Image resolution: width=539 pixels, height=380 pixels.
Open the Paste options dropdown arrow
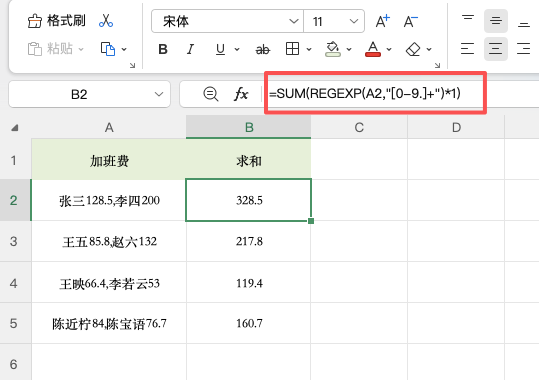click(81, 49)
